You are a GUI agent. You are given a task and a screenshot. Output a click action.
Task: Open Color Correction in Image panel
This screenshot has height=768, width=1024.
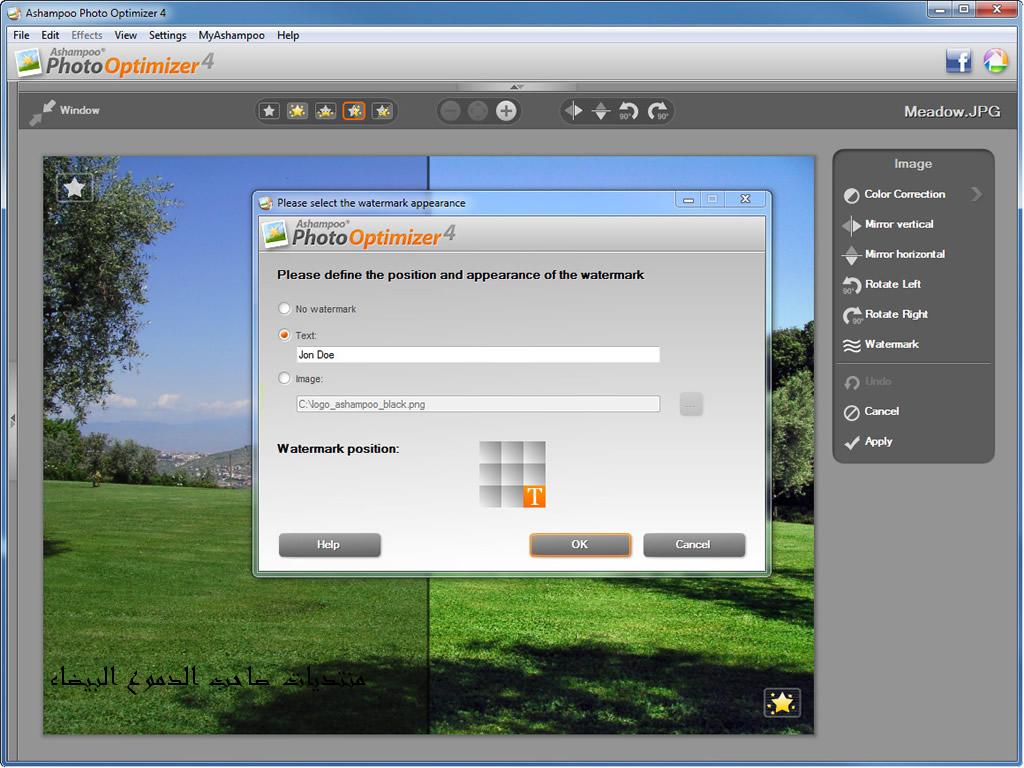tap(904, 194)
